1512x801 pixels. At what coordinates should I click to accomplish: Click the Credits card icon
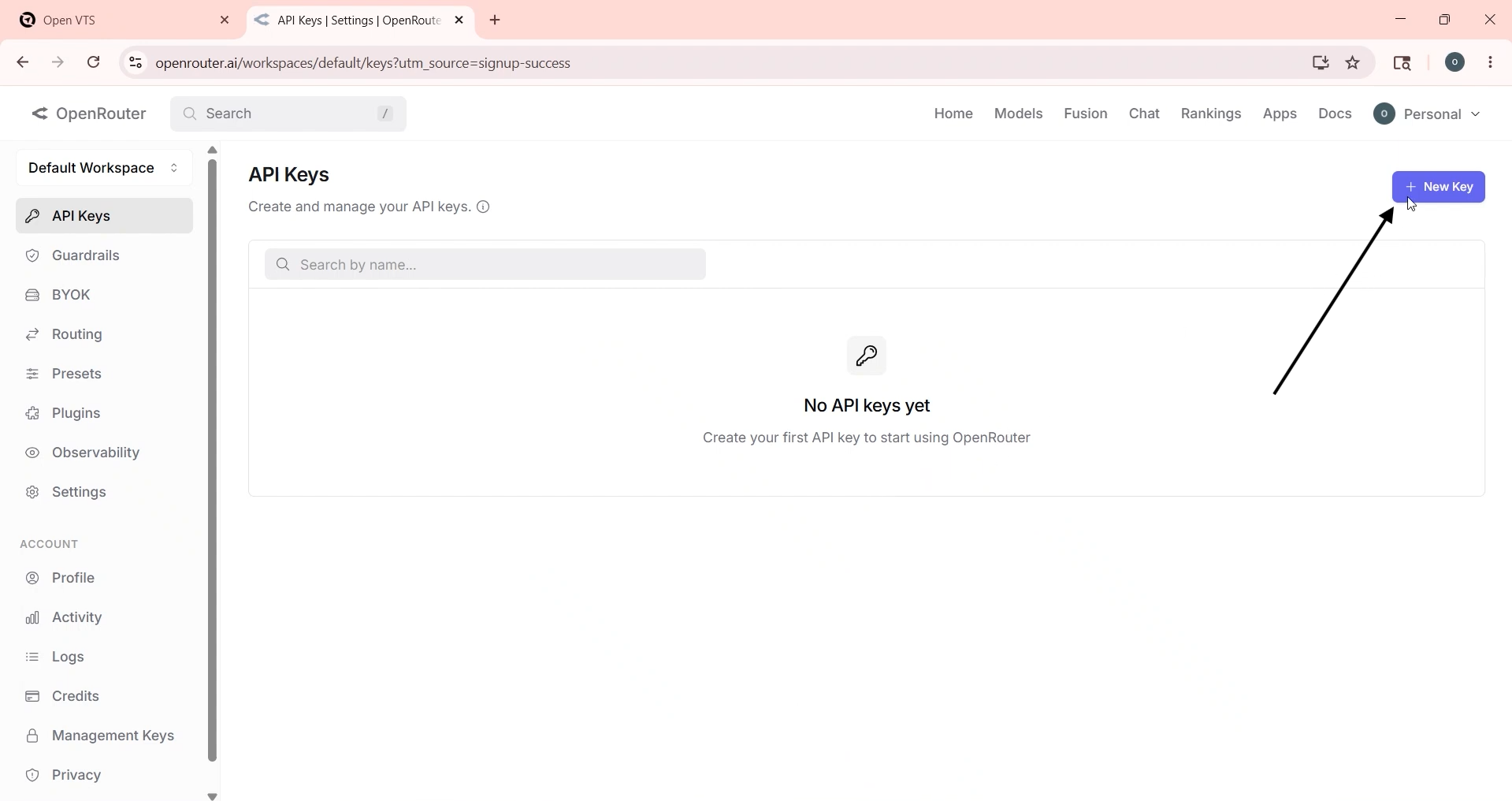coord(32,697)
